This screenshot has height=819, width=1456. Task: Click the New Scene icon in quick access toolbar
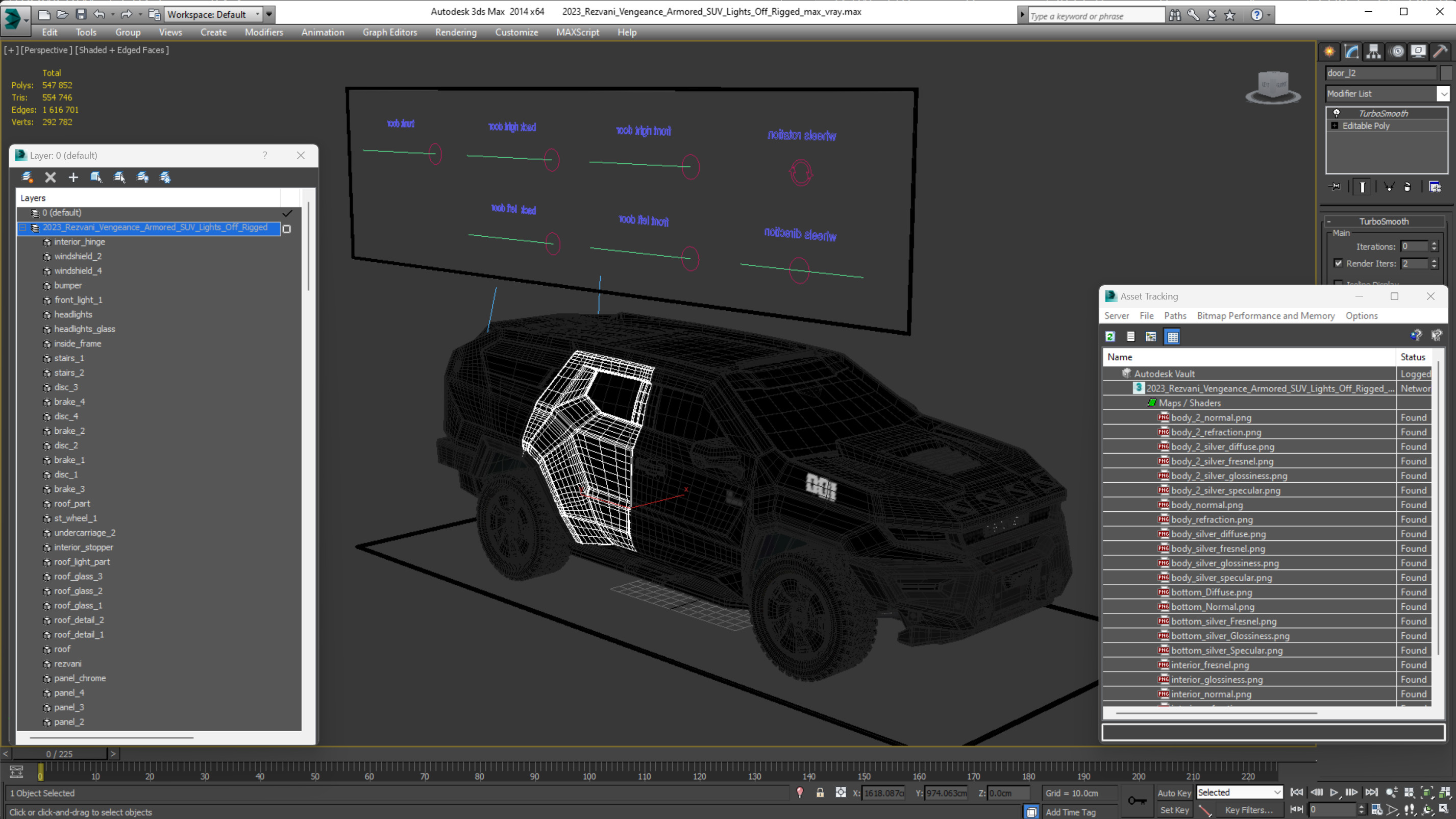point(44,14)
